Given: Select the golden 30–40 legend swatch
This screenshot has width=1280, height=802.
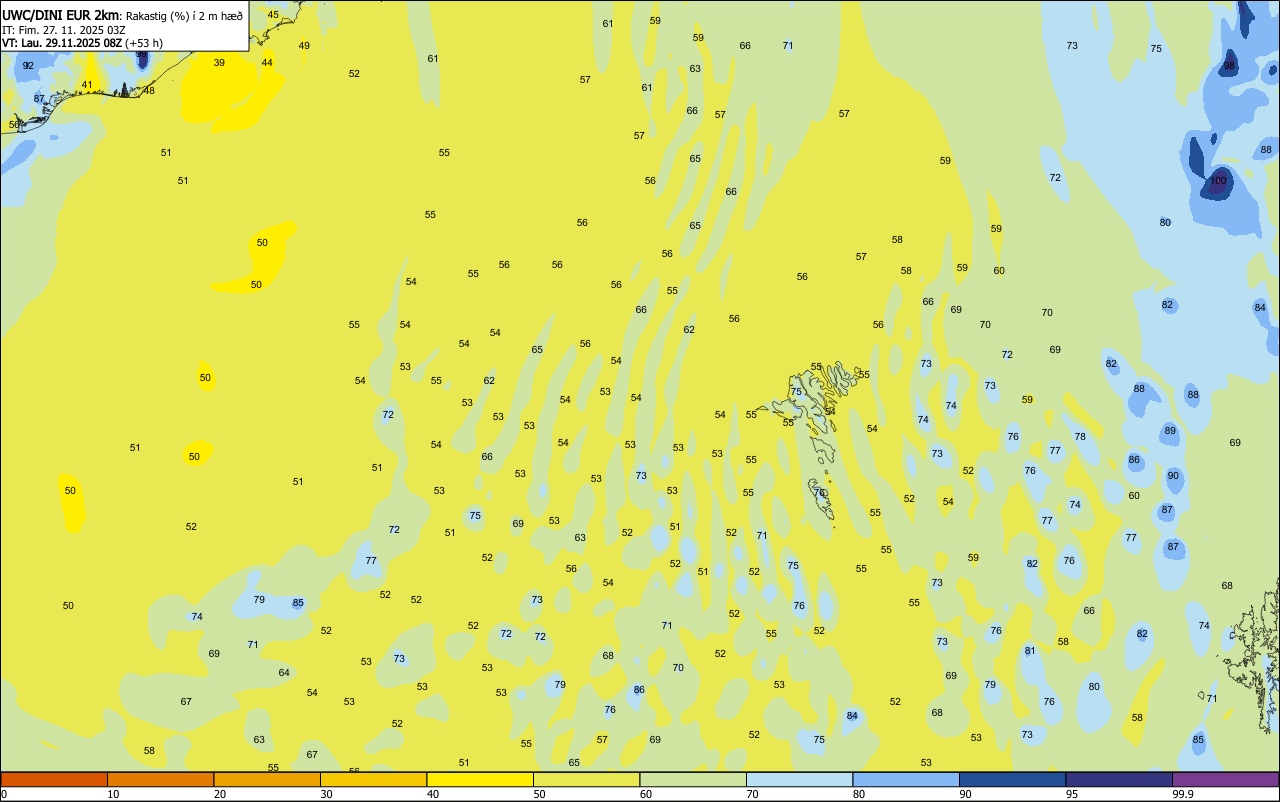Looking at the screenshot, I should (x=373, y=779).
